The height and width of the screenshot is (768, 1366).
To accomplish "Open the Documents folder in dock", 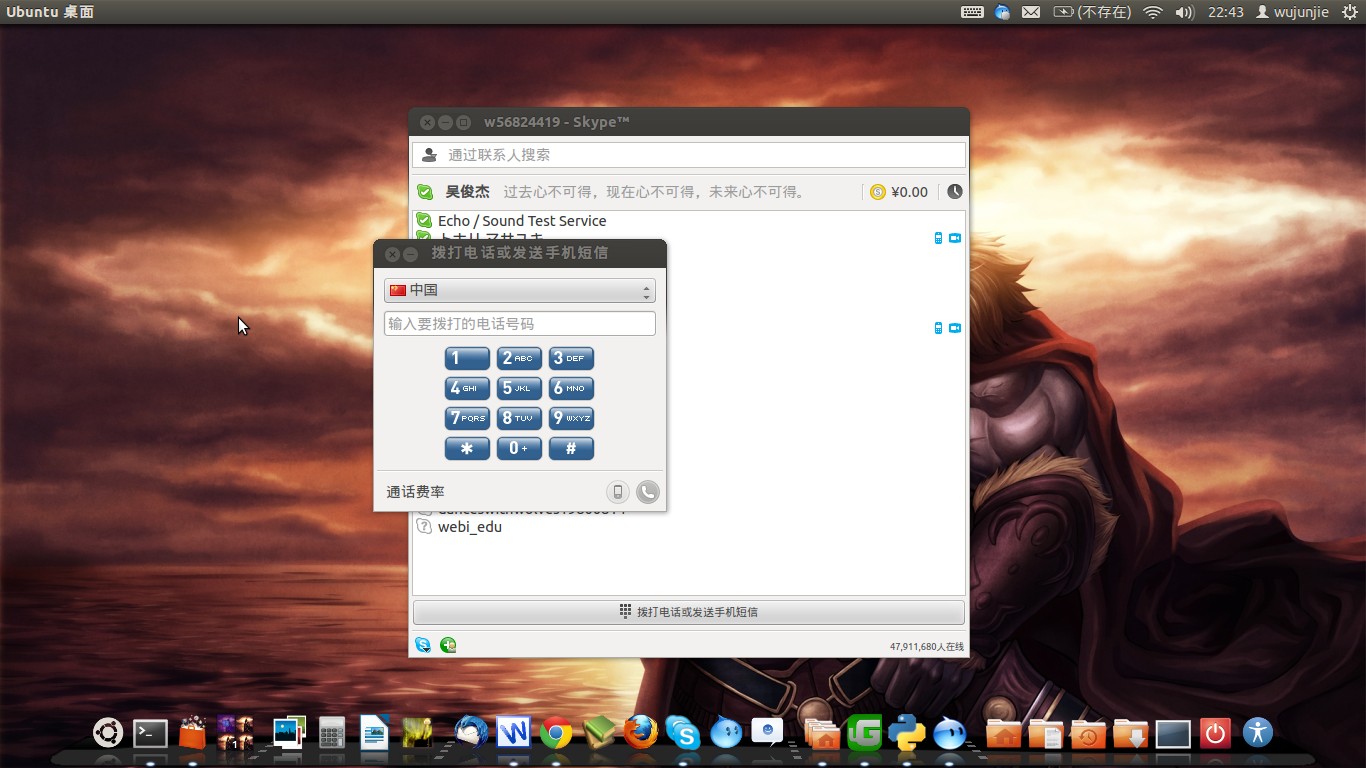I will (1045, 734).
